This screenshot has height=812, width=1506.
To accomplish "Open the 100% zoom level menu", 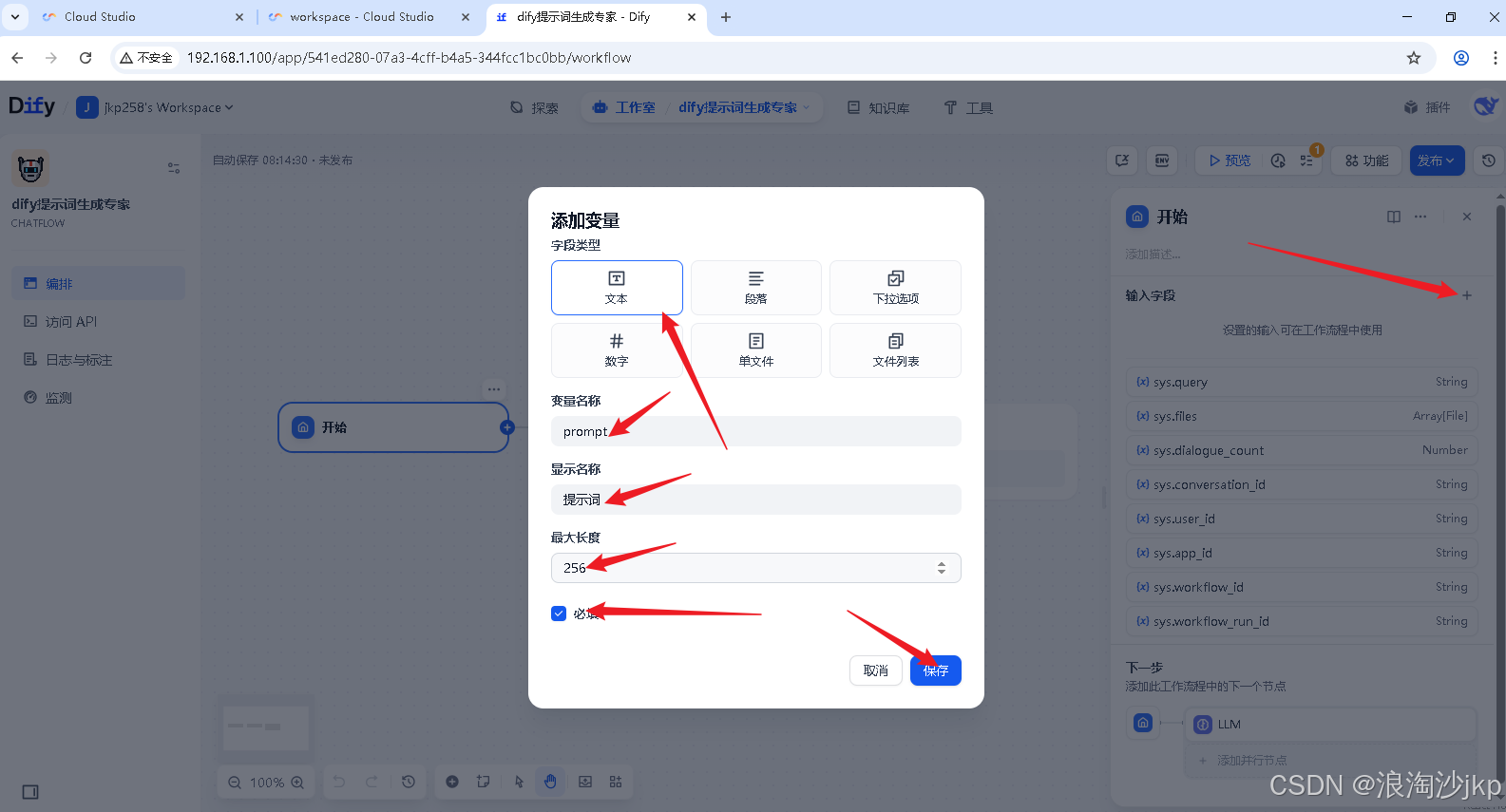I will tap(267, 783).
